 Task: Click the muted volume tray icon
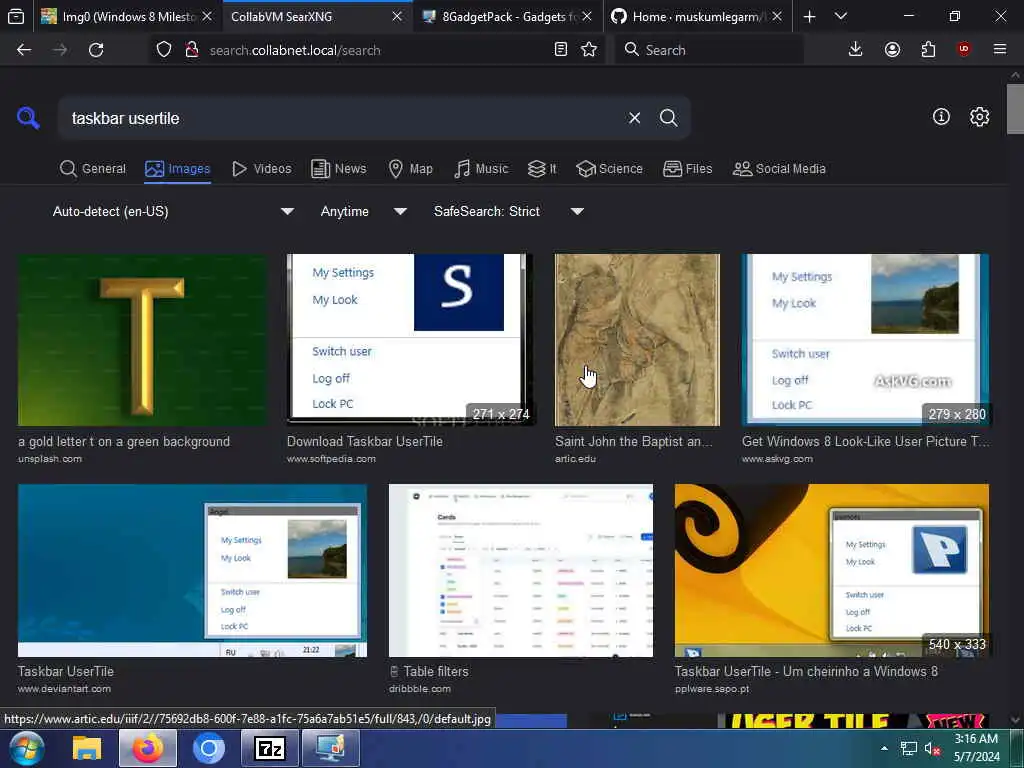[x=932, y=749]
